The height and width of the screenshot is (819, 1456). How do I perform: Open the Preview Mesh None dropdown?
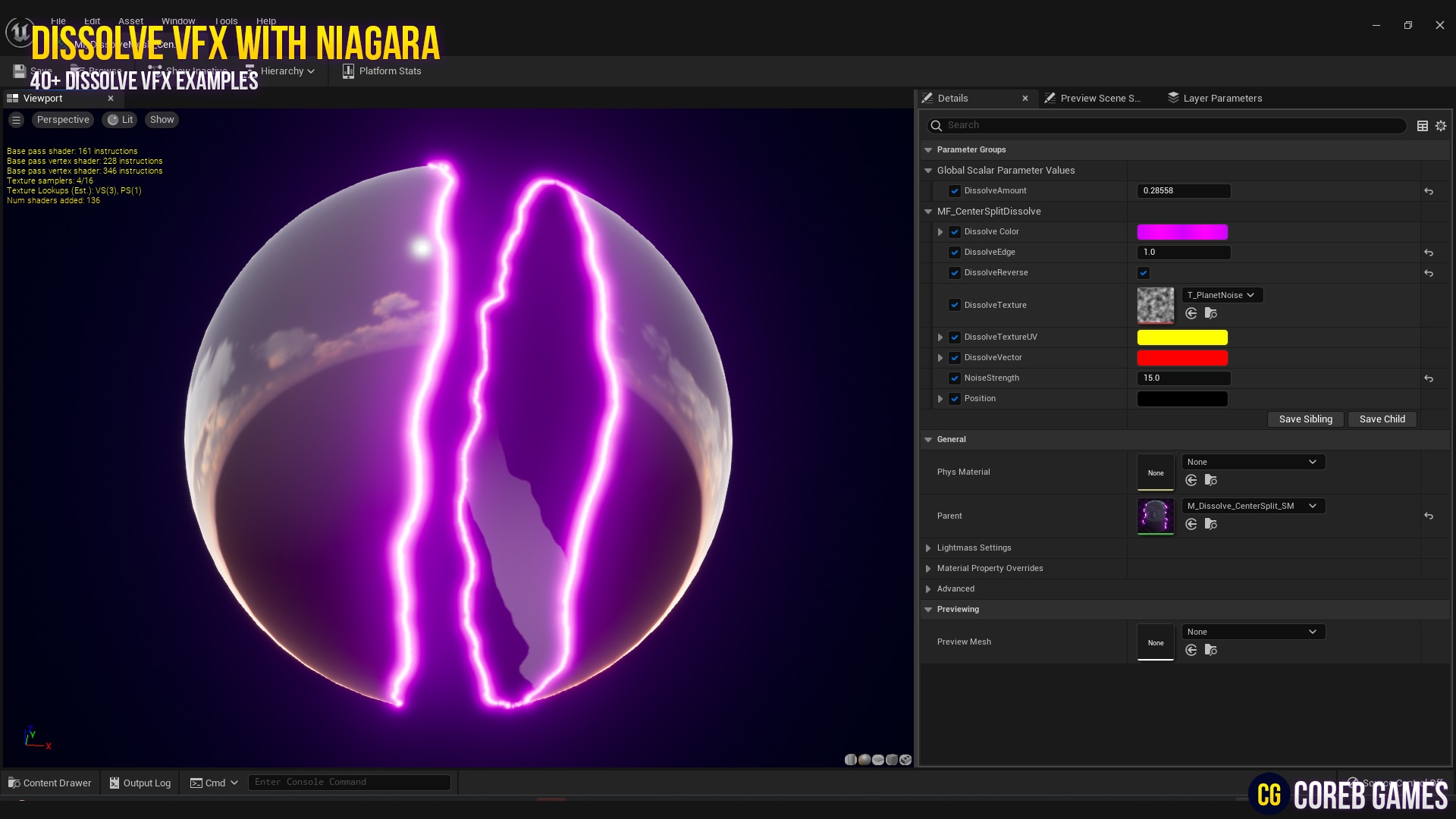coord(1254,632)
